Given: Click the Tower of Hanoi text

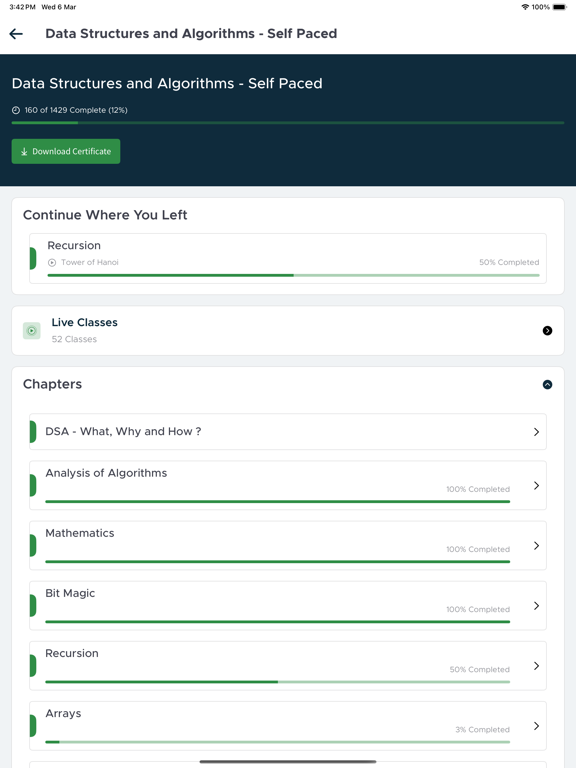Looking at the screenshot, I should pos(90,263).
